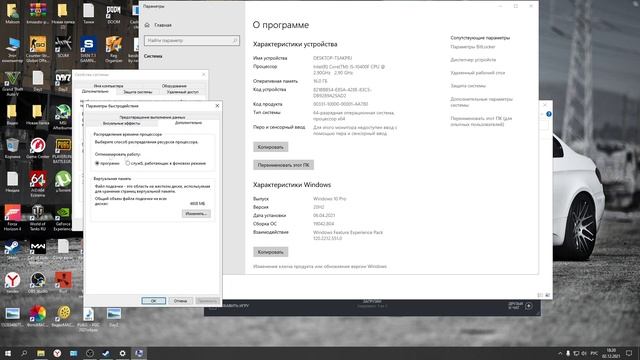Open the DOOM desktop shortcut
Image resolution: width=640 pixels, height=360 pixels.
(x=113, y=13)
